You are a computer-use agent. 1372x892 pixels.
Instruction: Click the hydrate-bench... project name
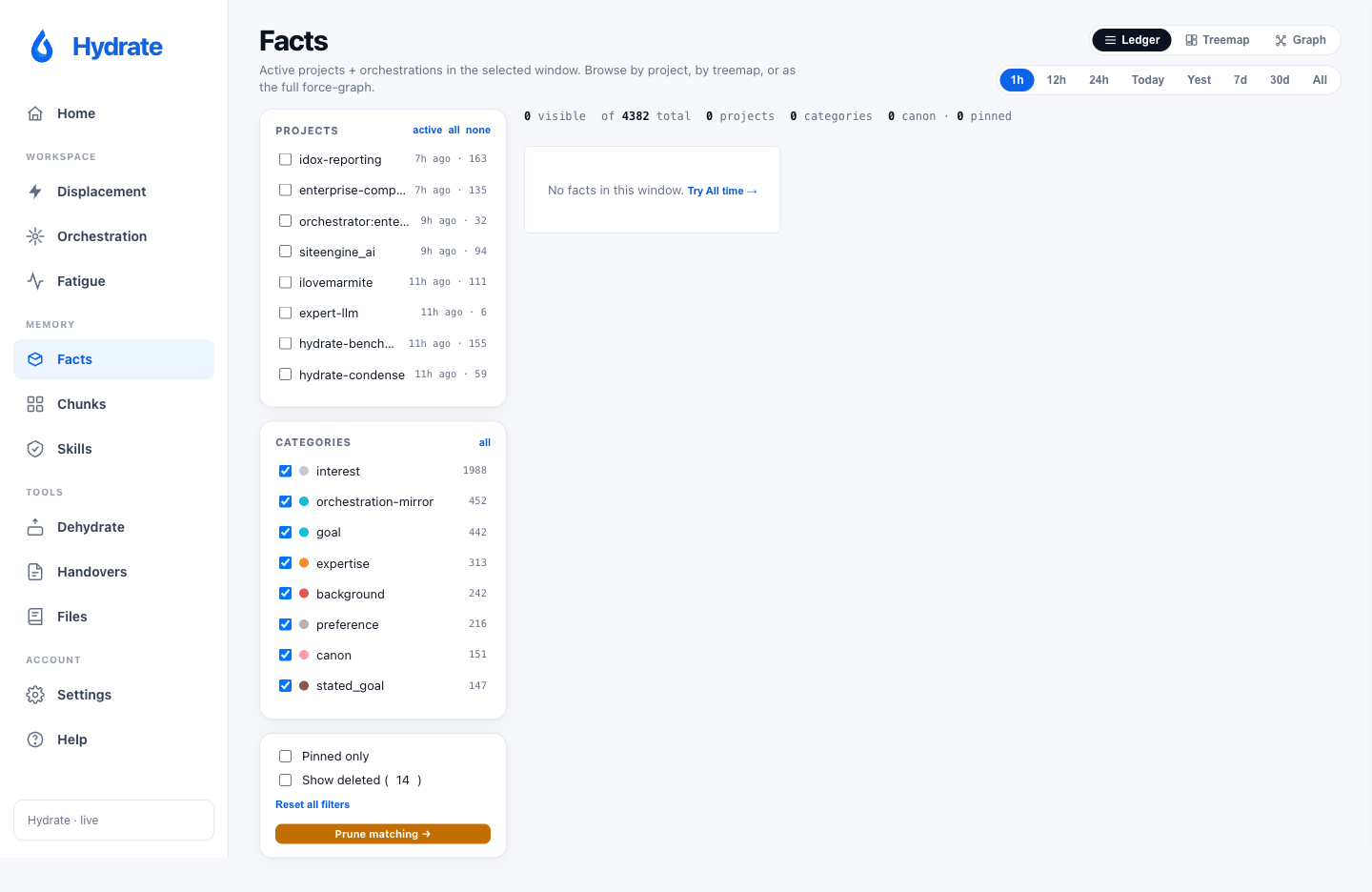[346, 344]
